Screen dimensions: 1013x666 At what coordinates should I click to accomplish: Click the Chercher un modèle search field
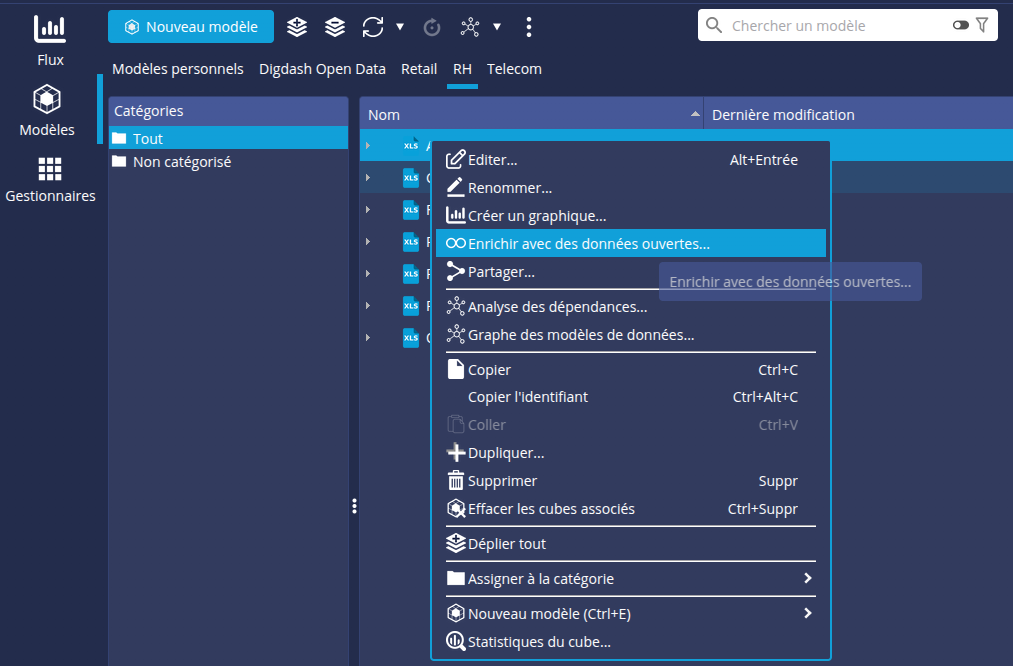pos(835,25)
